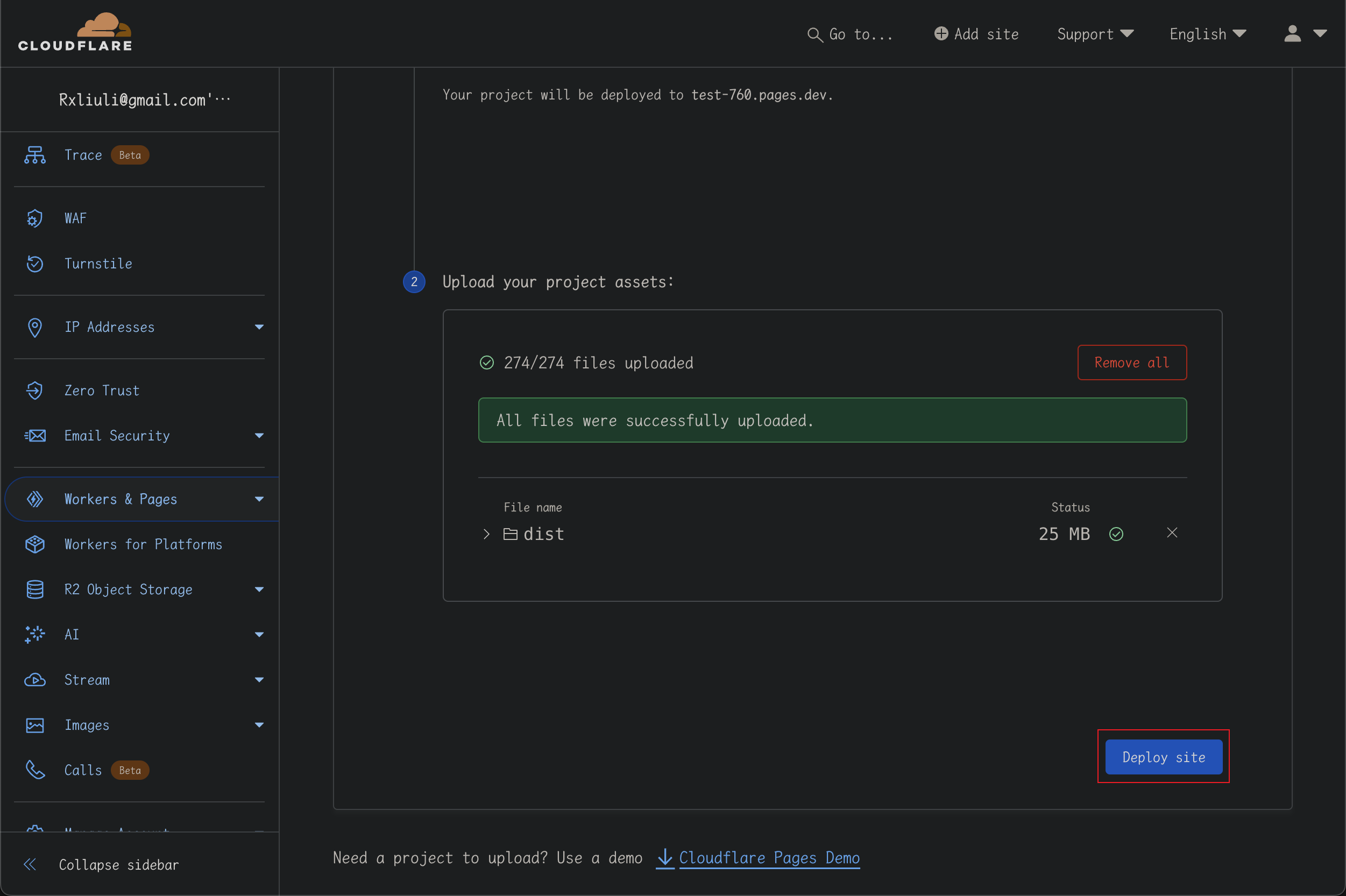Image resolution: width=1346 pixels, height=896 pixels.
Task: Click the Remove all button
Action: tap(1131, 362)
